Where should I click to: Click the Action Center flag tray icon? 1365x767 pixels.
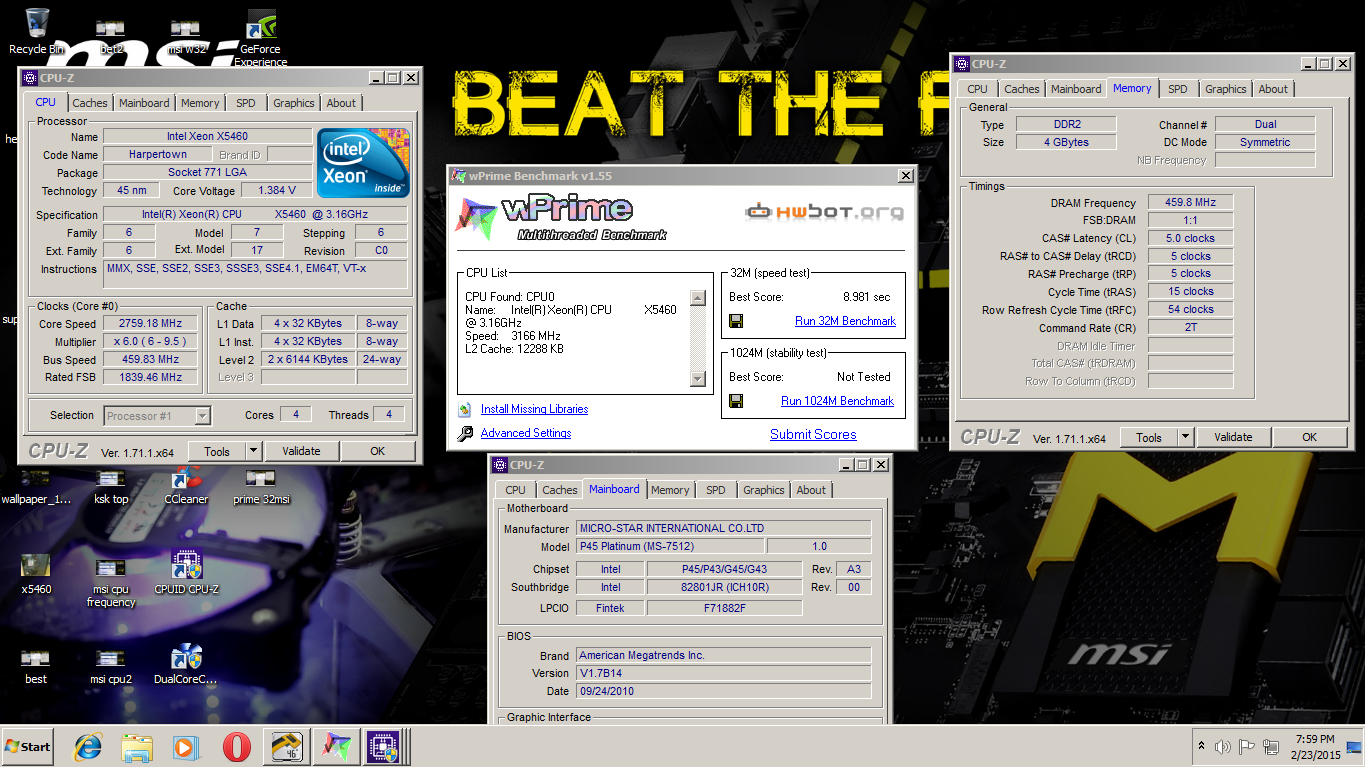tap(1246, 747)
